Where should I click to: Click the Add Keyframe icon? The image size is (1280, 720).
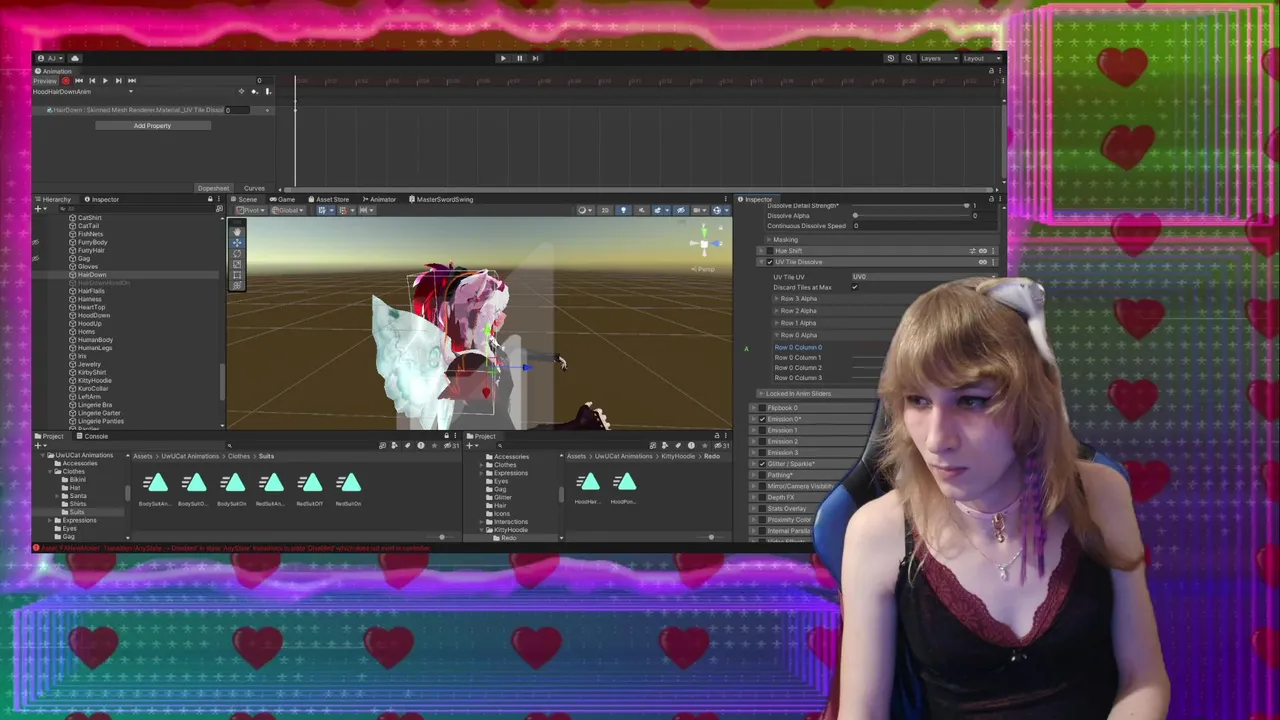tap(254, 92)
